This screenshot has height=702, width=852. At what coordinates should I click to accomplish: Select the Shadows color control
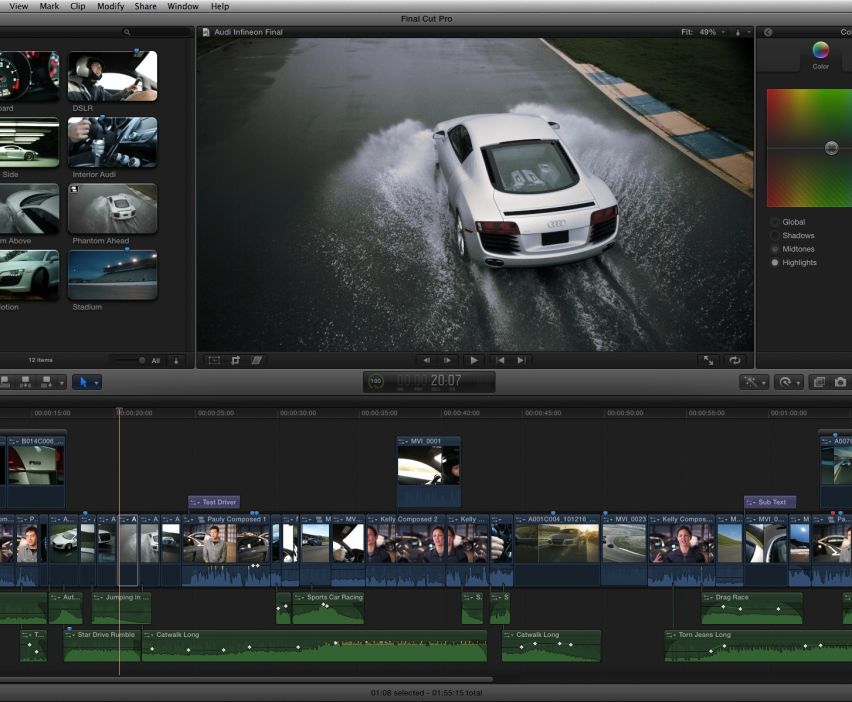(x=775, y=236)
